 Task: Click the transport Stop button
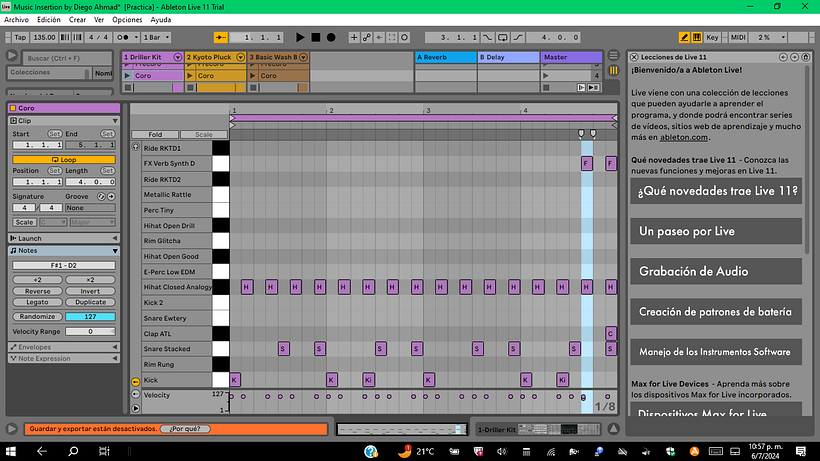(x=315, y=37)
